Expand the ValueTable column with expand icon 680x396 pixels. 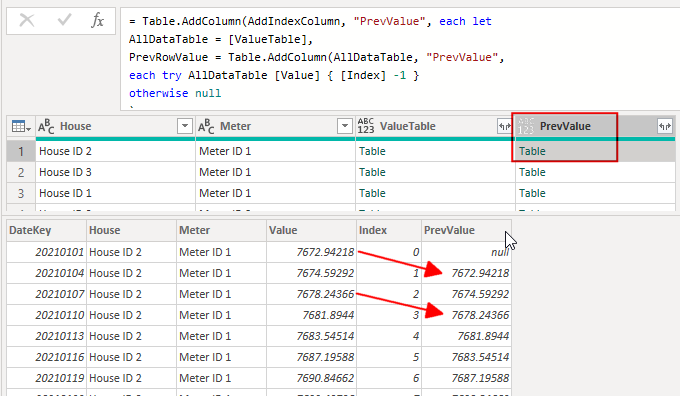505,127
